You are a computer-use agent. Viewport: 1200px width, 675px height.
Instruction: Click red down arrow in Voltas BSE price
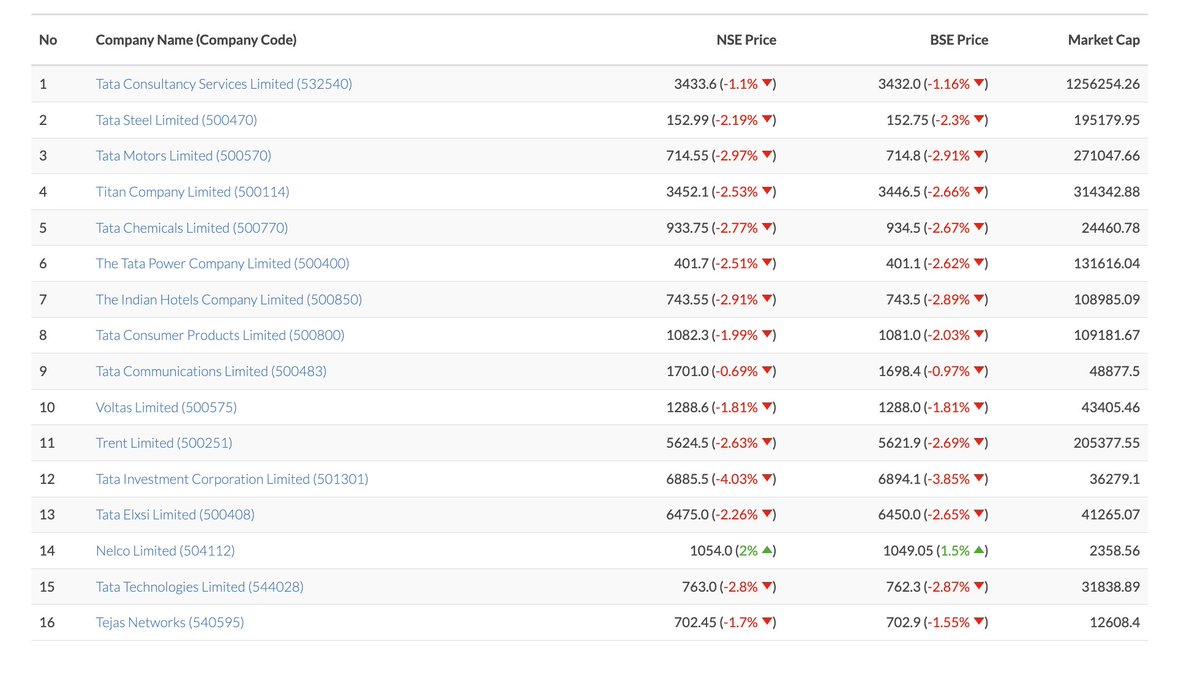[x=979, y=407]
